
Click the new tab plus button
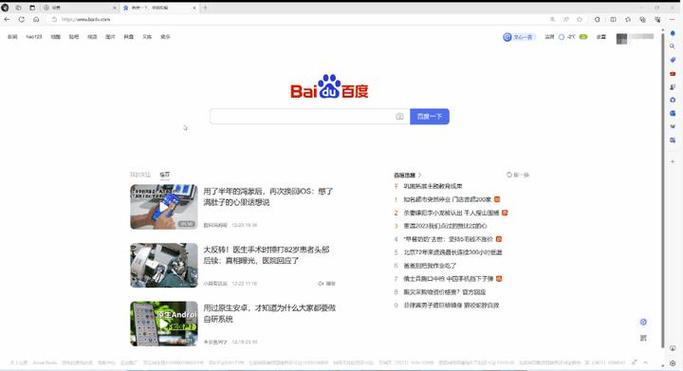click(x=205, y=7)
